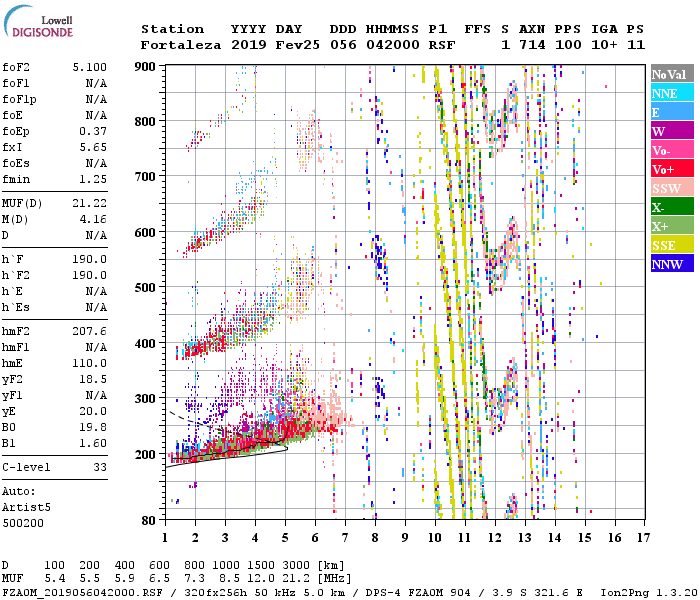Viewport: 700px width, 600px height.
Task: Click the hmF2 value 207.6
Action: [x=90, y=331]
